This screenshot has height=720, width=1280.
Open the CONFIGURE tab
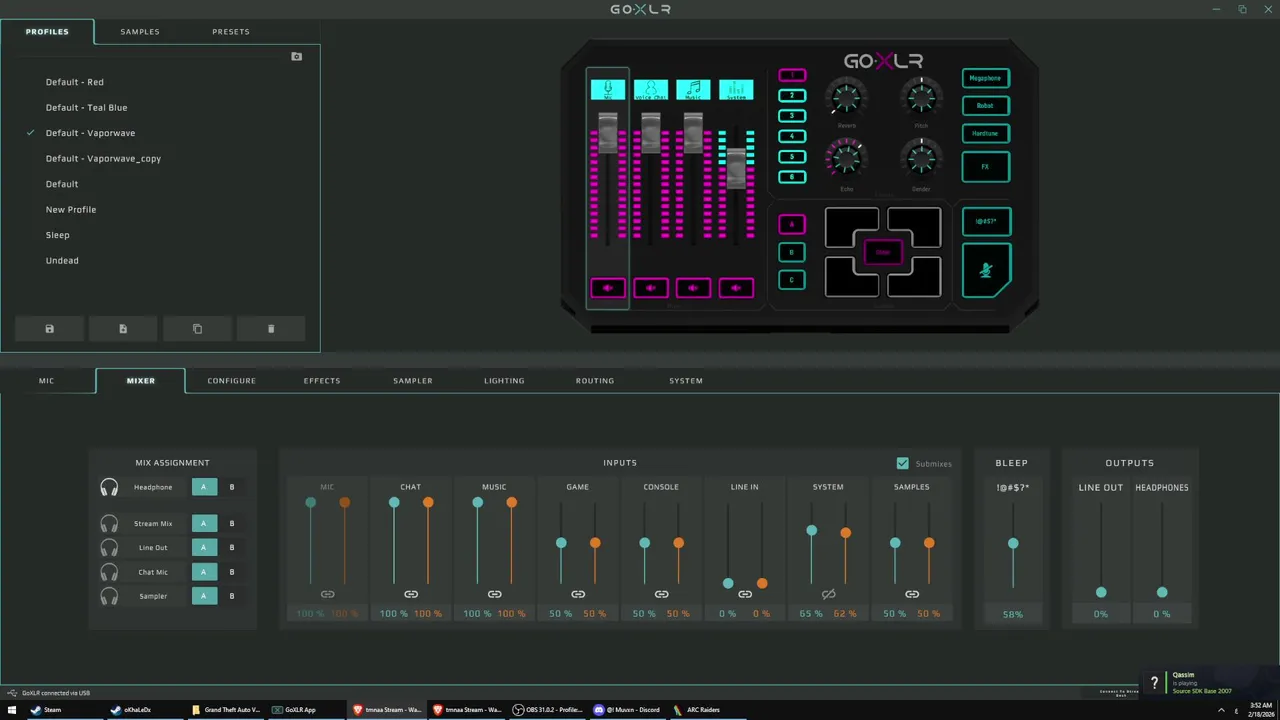pyautogui.click(x=232, y=380)
